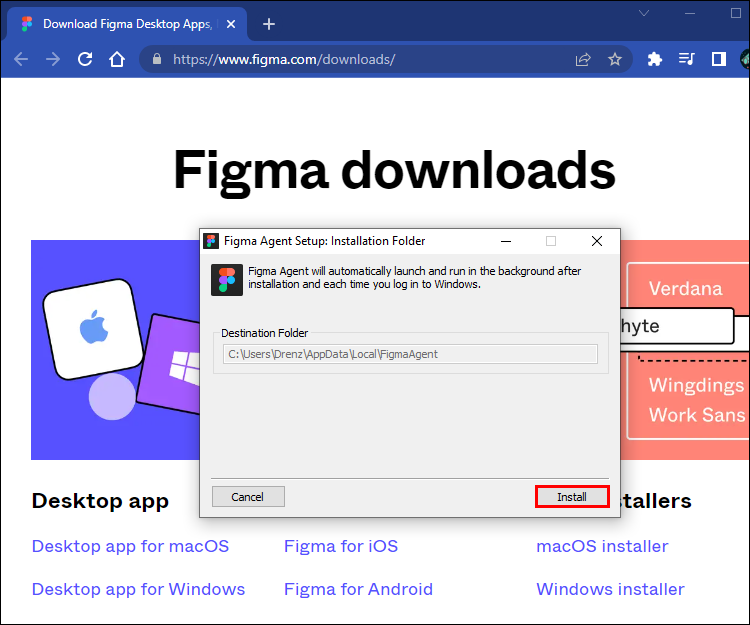Go to the browser home page

click(x=117, y=59)
